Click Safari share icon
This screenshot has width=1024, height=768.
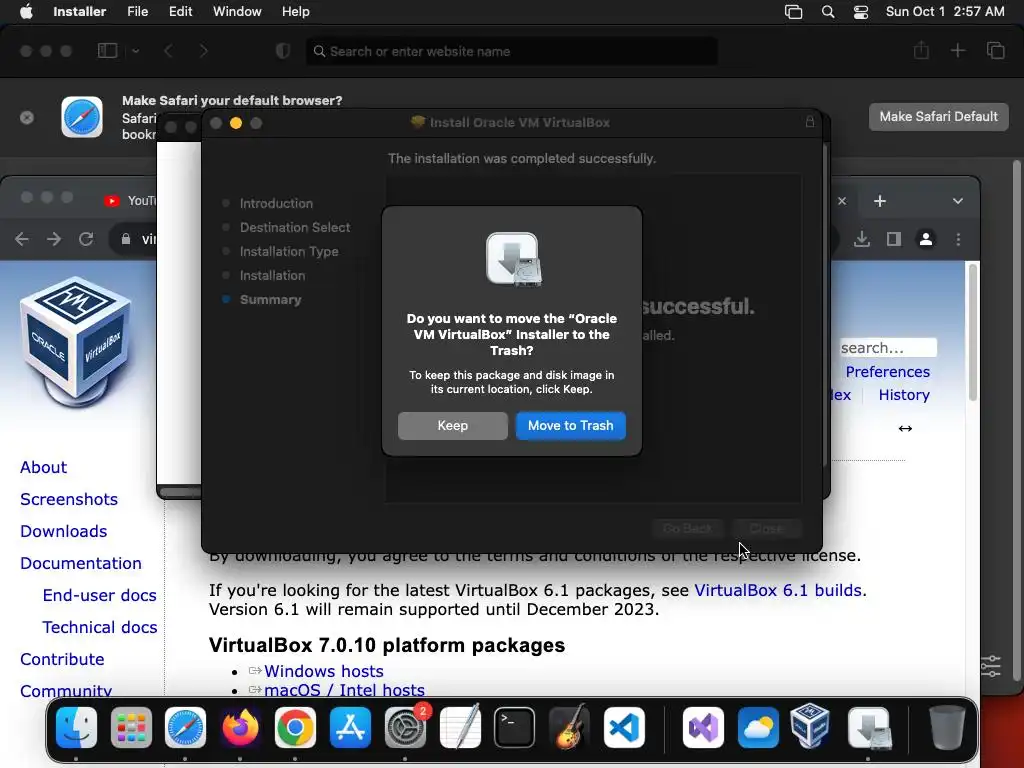921,51
